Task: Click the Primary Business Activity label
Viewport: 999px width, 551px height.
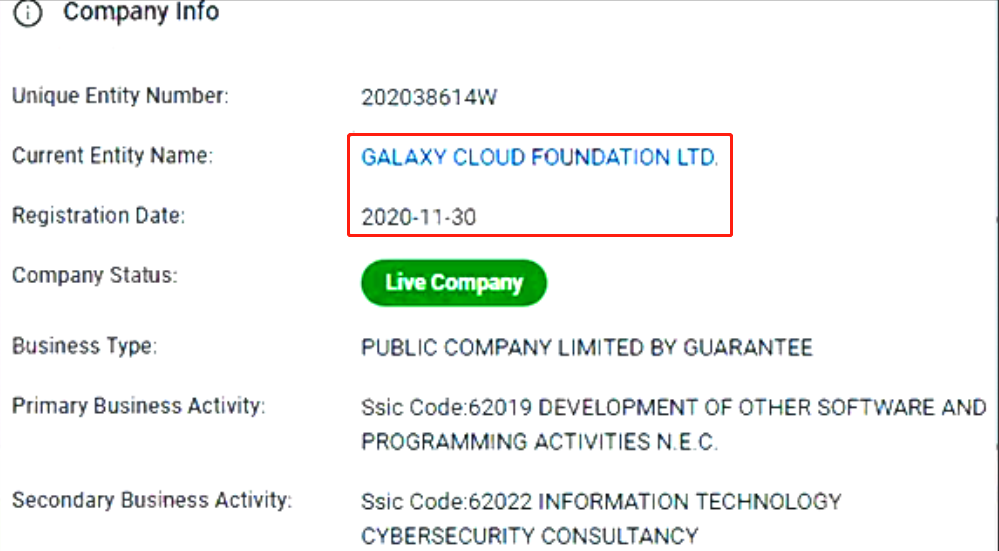Action: click(138, 407)
